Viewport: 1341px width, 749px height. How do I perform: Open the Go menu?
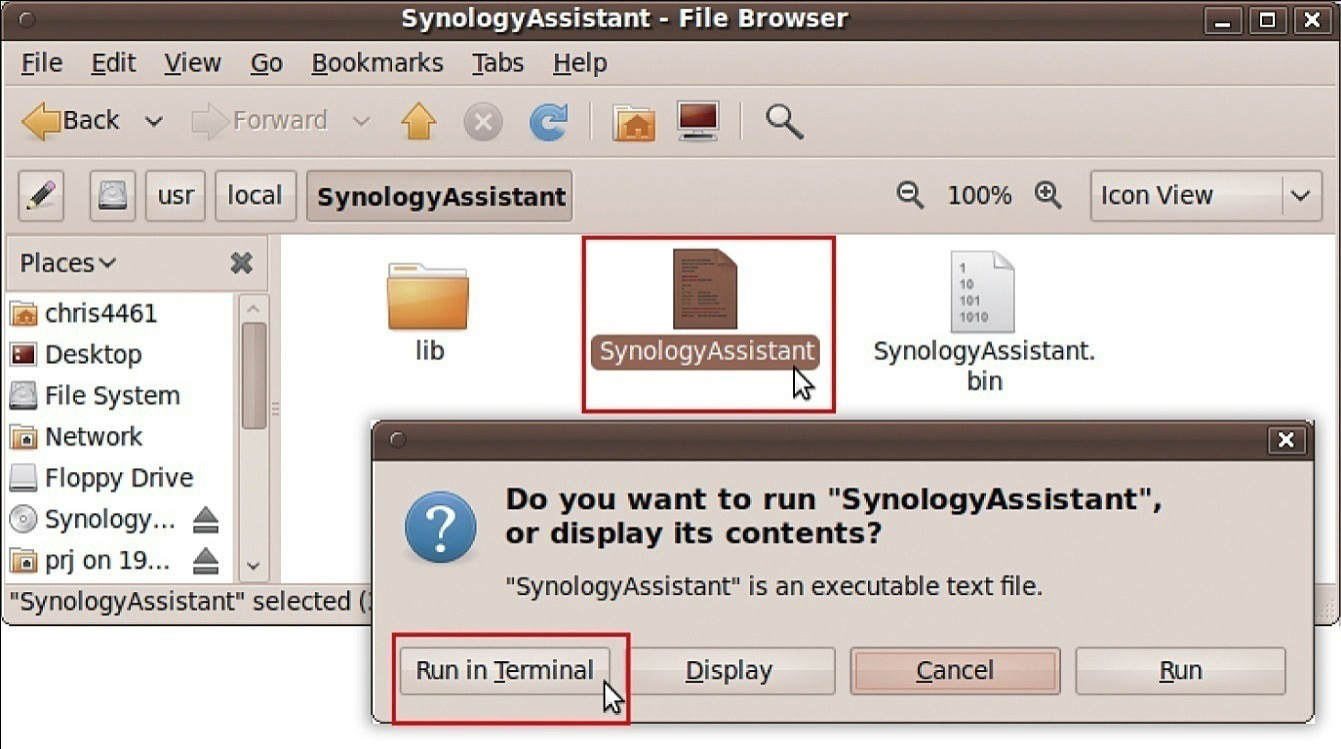[x=266, y=63]
